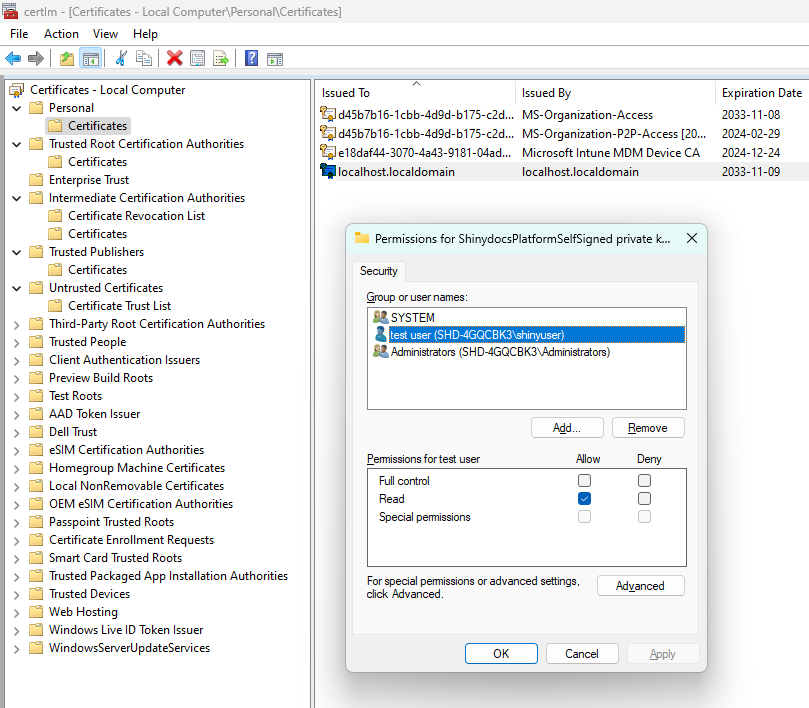Screen dimensions: 809x708
Task: Open the Action menu
Action: (x=61, y=33)
